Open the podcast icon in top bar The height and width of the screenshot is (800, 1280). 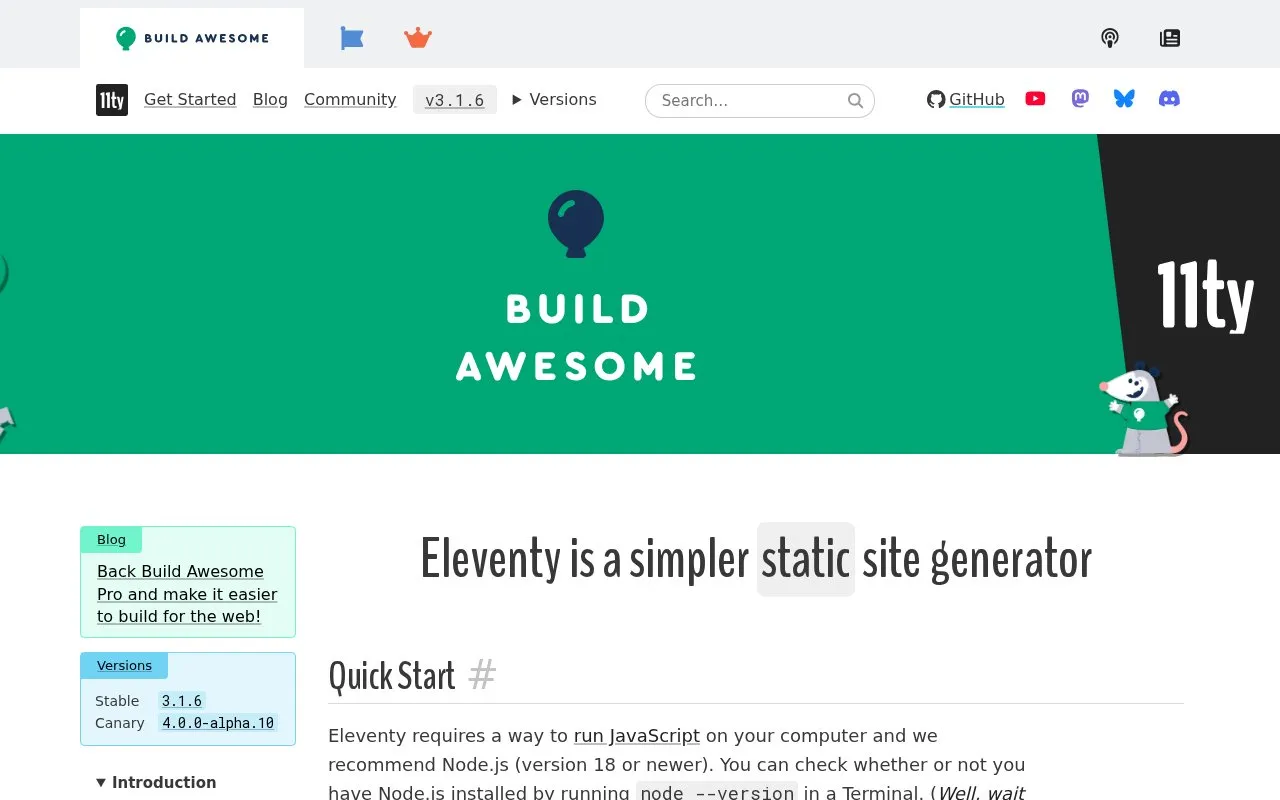coord(1110,38)
